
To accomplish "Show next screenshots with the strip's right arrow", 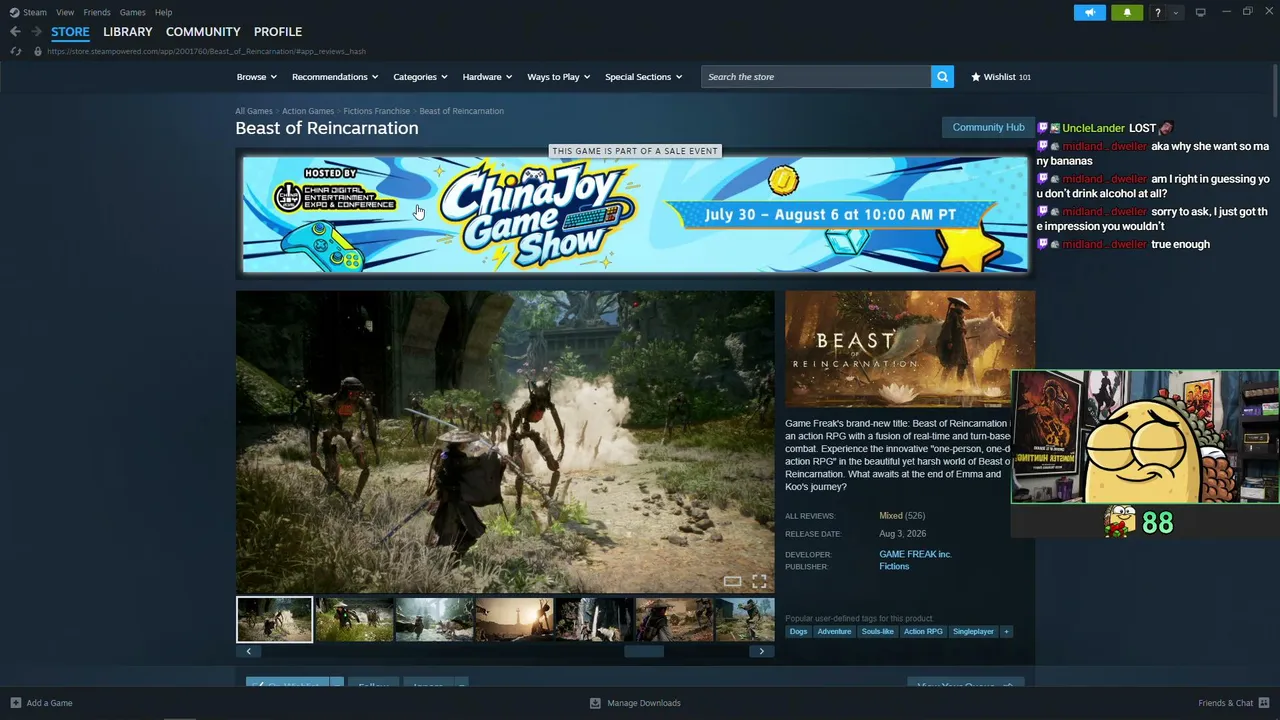I will [761, 651].
